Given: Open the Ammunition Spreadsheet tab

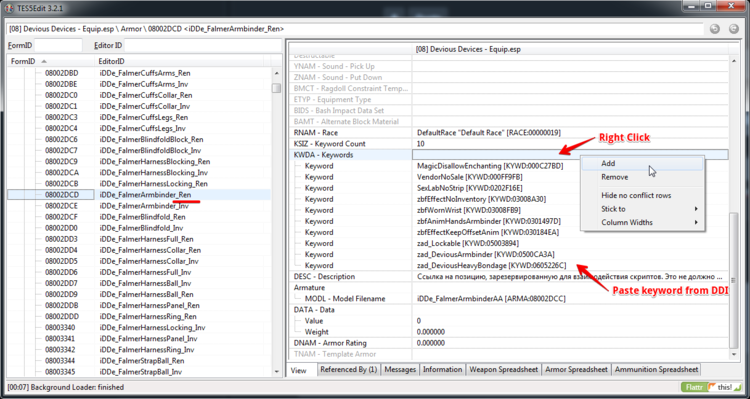Looking at the screenshot, I should pyautogui.click(x=656, y=369).
